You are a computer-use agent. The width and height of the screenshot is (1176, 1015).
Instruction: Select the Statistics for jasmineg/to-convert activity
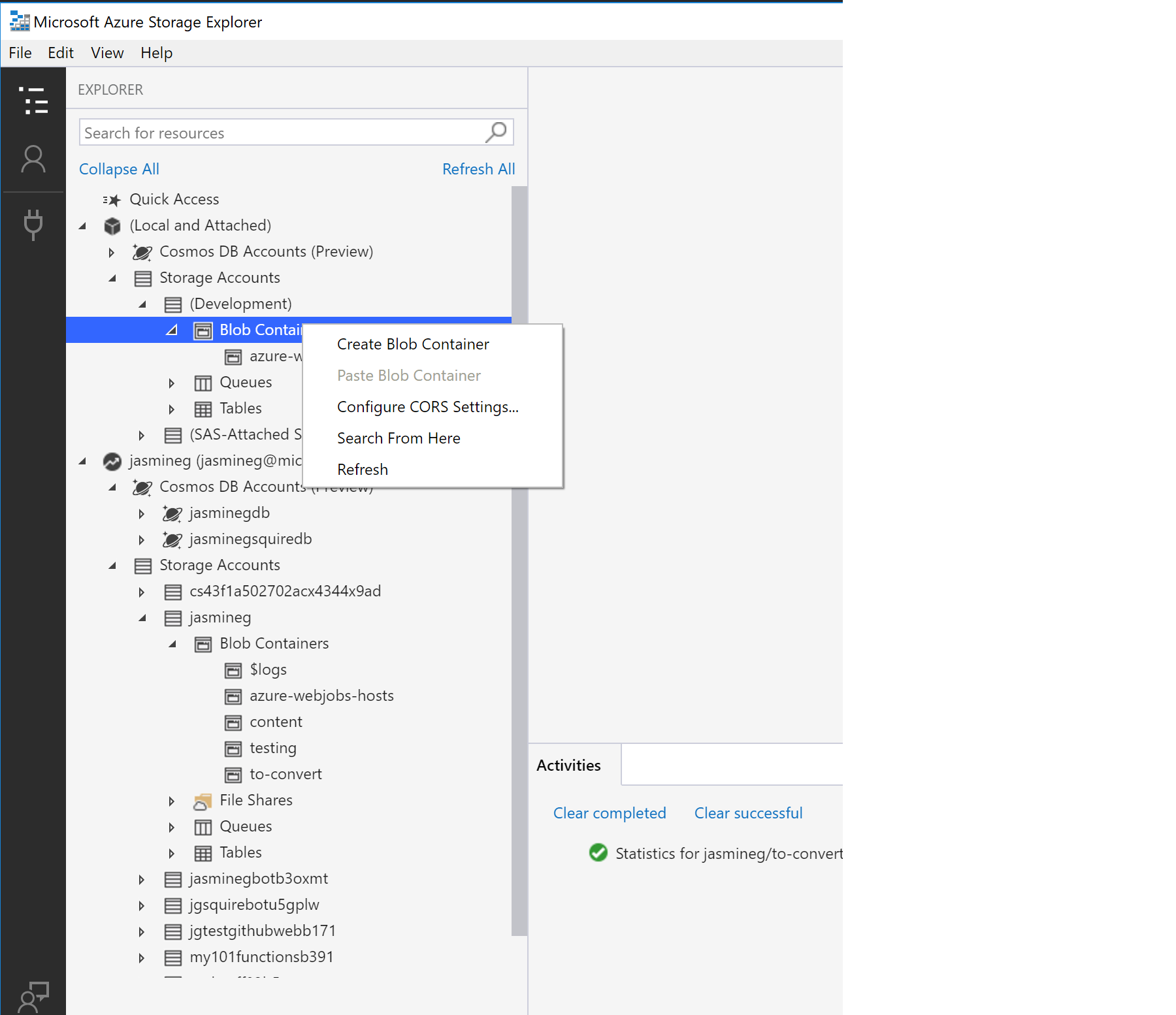pos(728,854)
